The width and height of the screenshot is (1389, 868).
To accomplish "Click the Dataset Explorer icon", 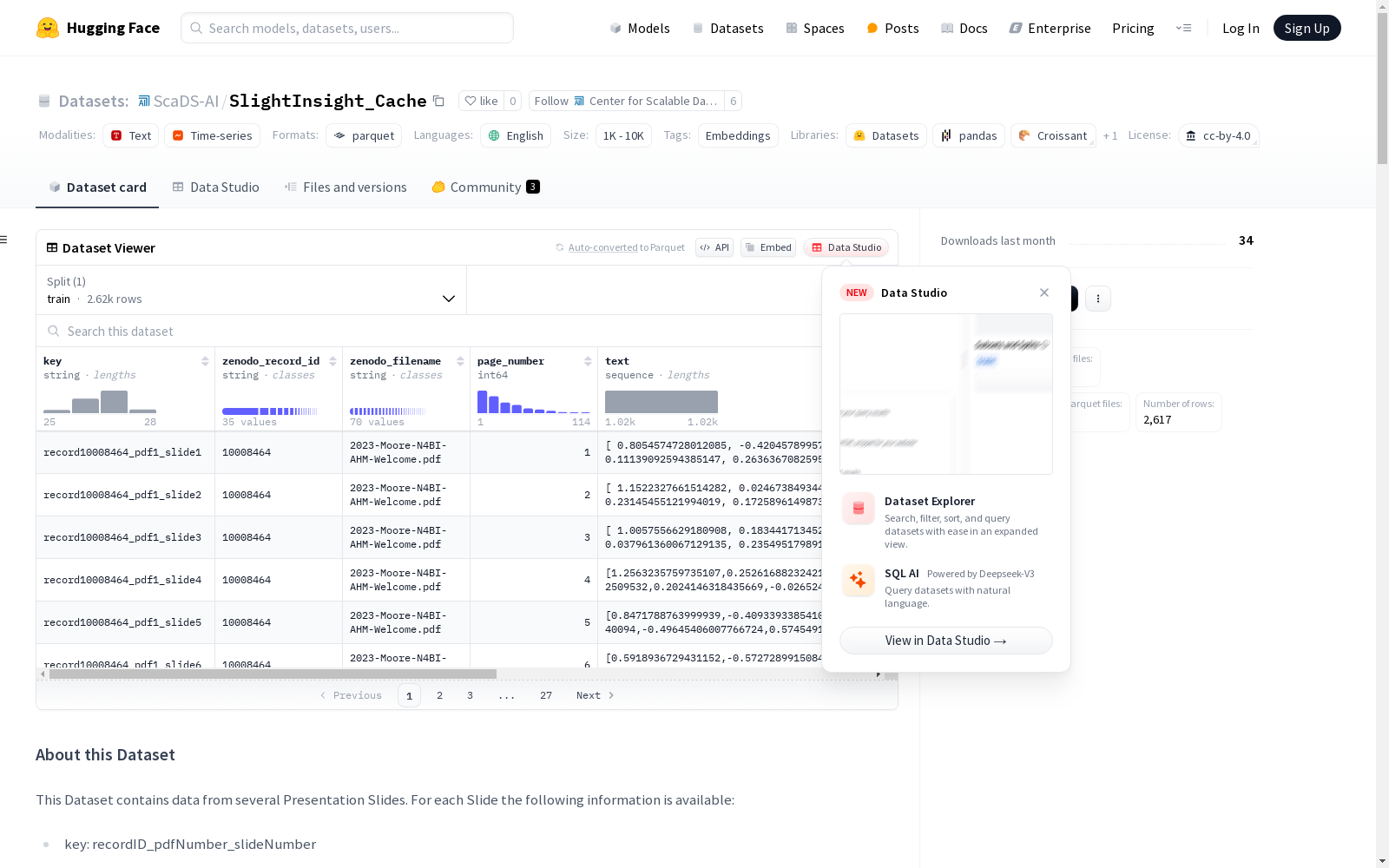I will (x=859, y=509).
